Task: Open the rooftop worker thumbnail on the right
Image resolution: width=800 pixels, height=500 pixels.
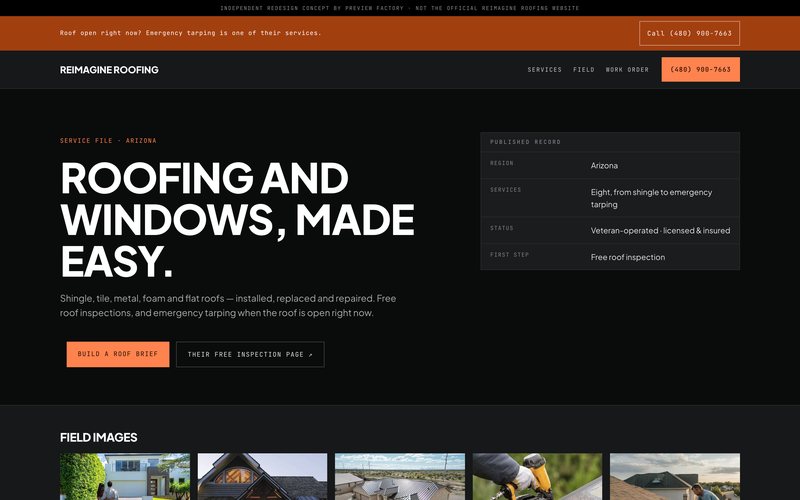Action: (x=675, y=477)
